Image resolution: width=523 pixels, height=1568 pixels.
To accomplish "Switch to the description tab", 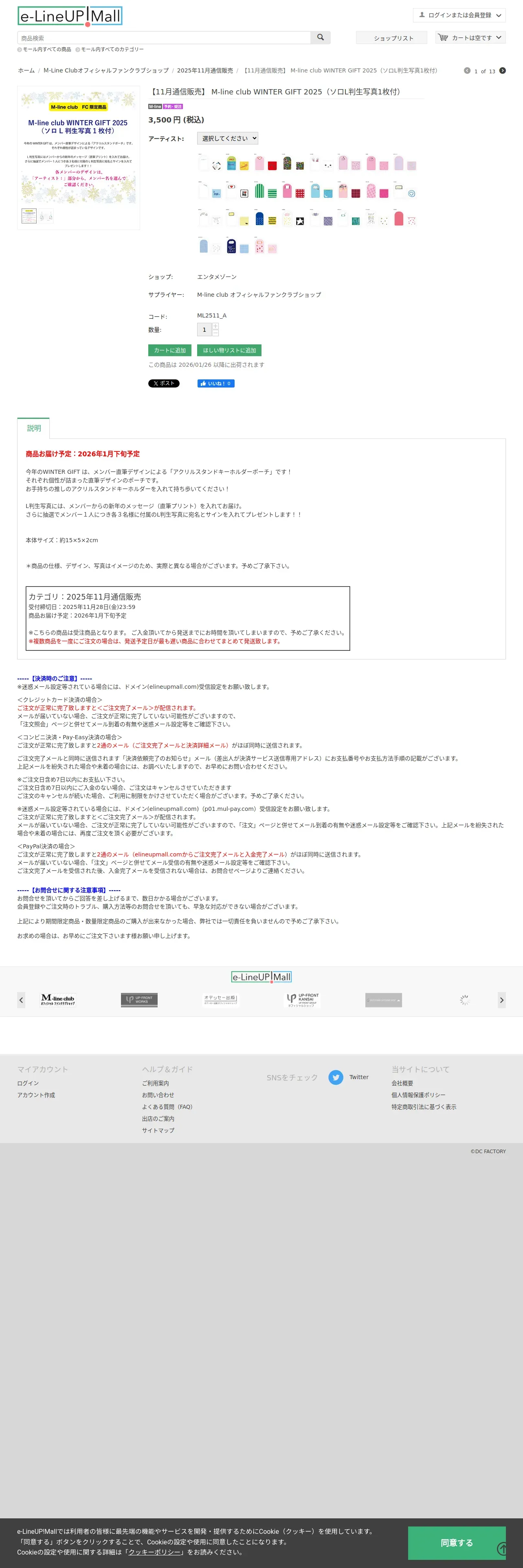I will 33,428.
